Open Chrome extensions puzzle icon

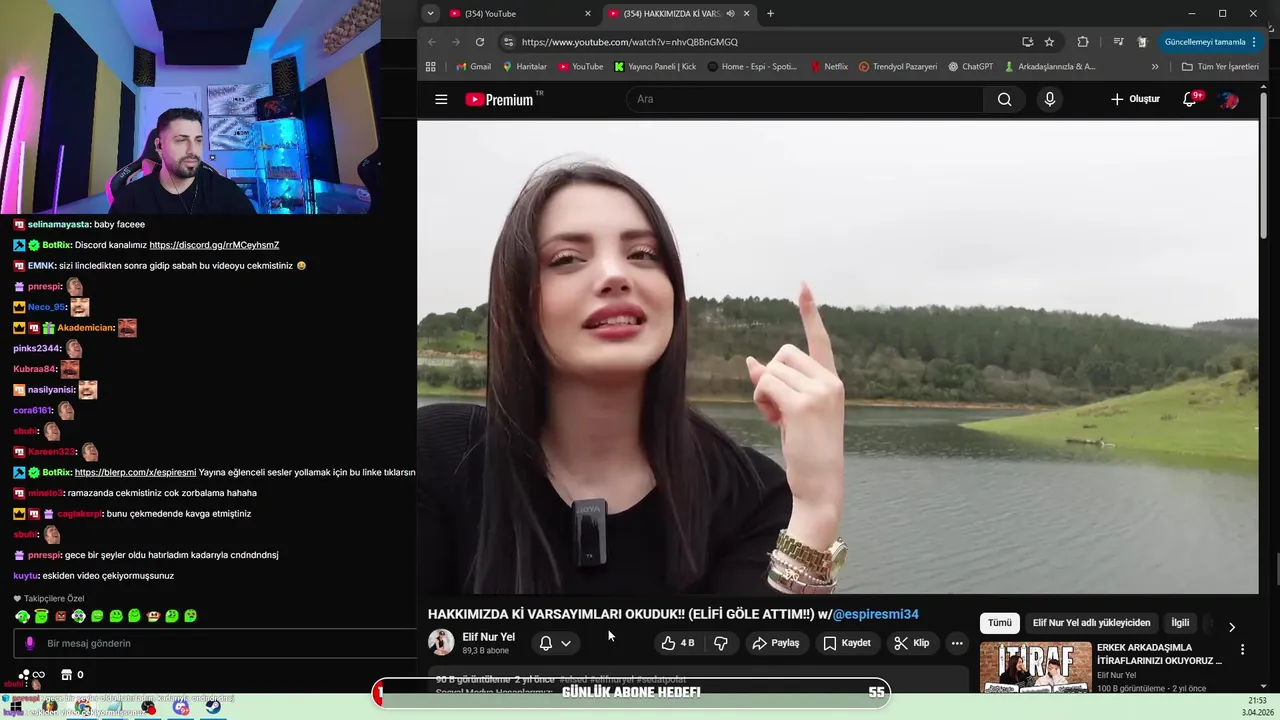point(1083,42)
